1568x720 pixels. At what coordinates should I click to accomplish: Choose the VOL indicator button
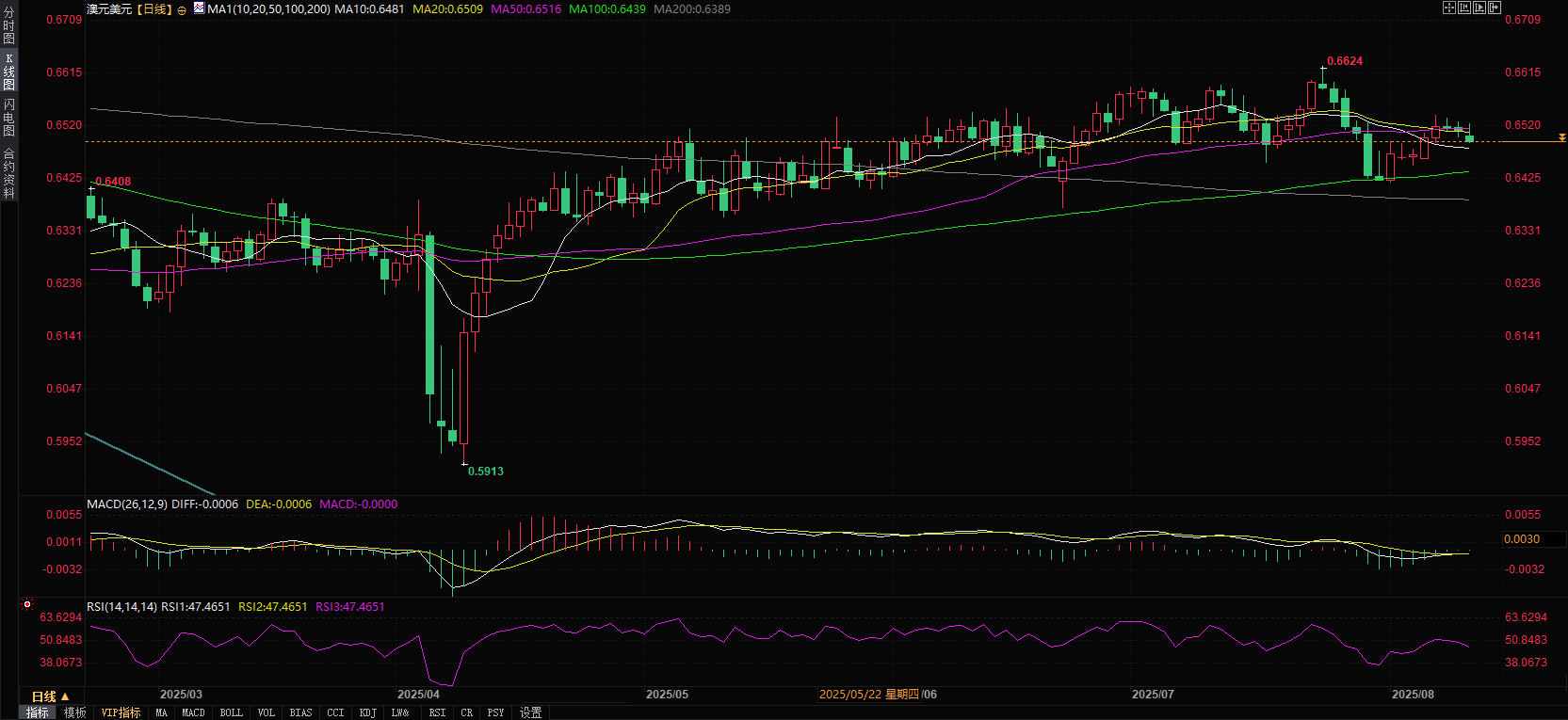[267, 712]
